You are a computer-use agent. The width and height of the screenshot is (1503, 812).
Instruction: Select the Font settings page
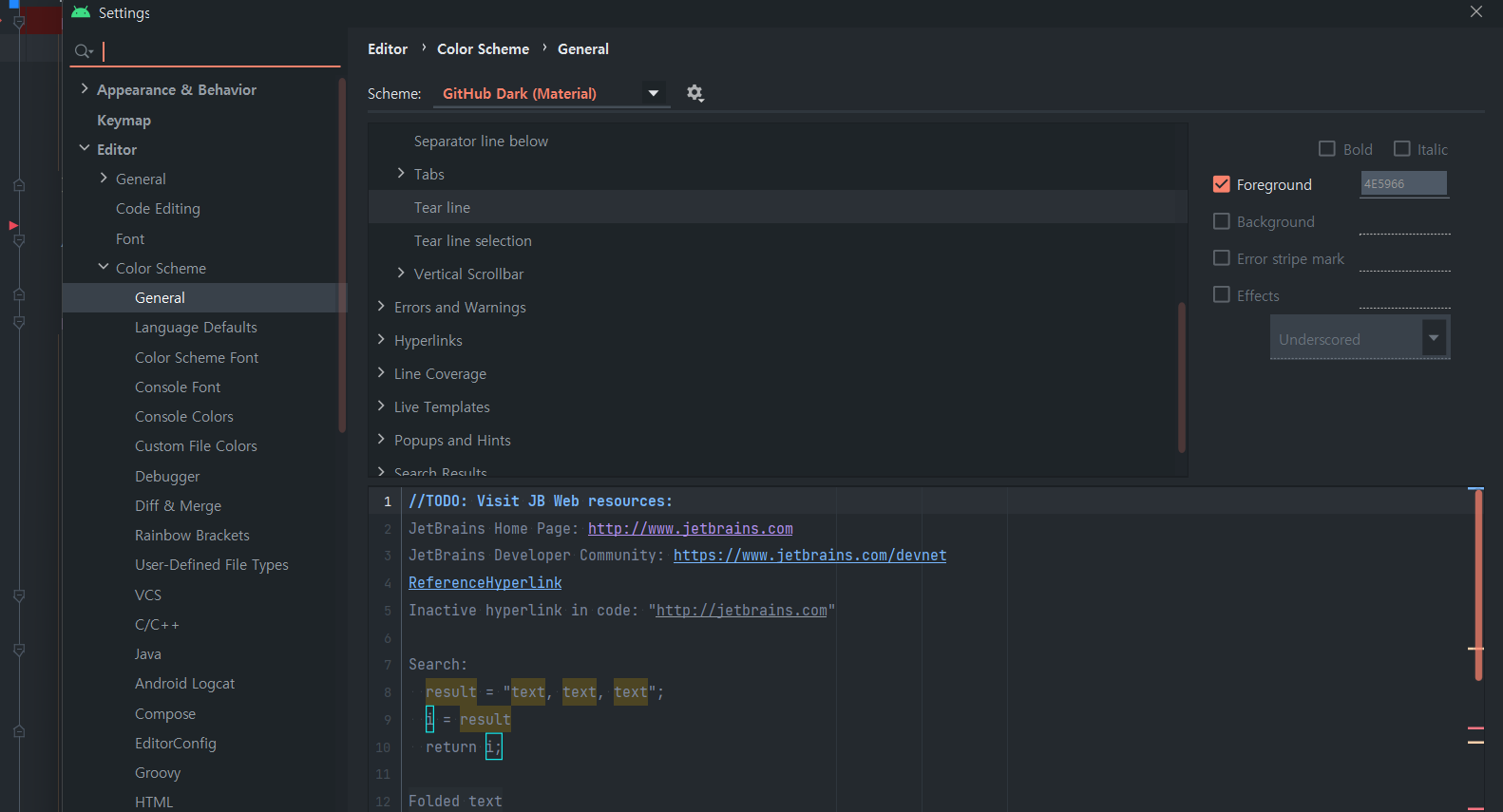coord(130,238)
